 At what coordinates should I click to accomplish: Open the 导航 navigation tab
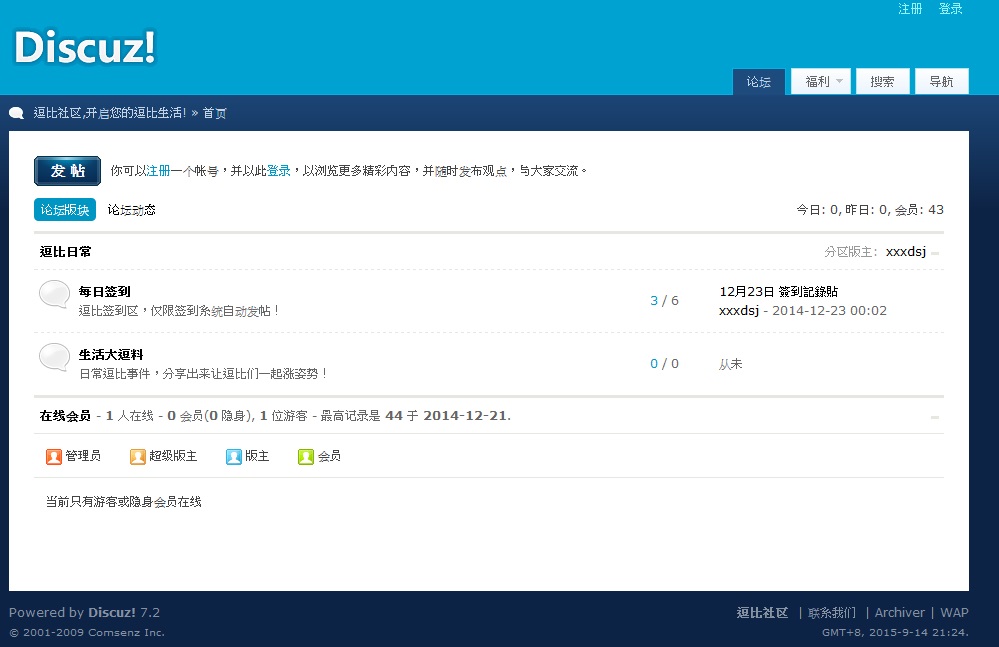(x=942, y=82)
